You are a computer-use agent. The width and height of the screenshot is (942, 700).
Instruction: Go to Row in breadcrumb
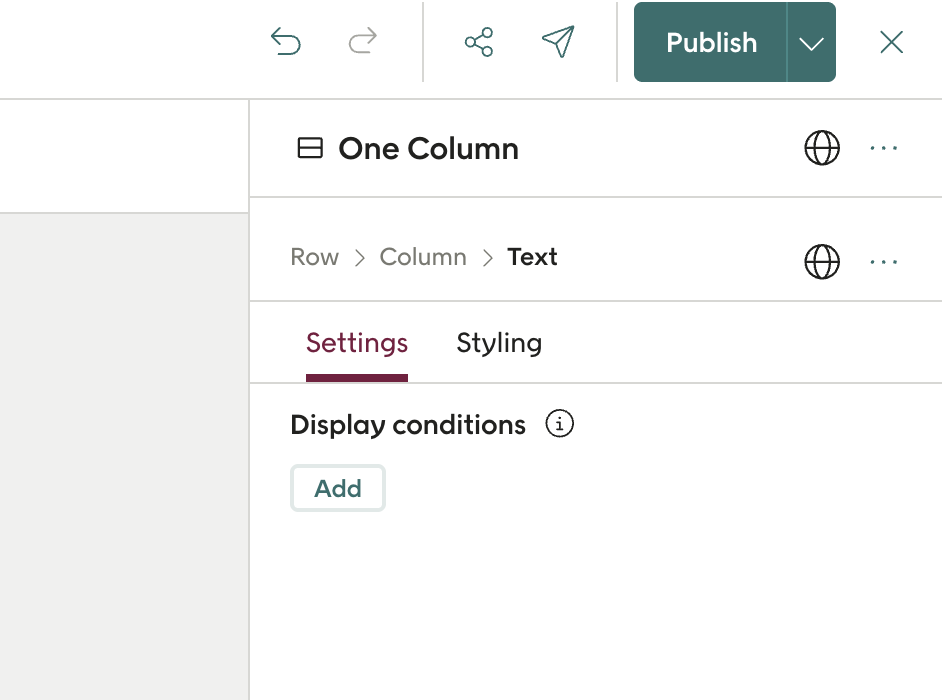point(314,257)
